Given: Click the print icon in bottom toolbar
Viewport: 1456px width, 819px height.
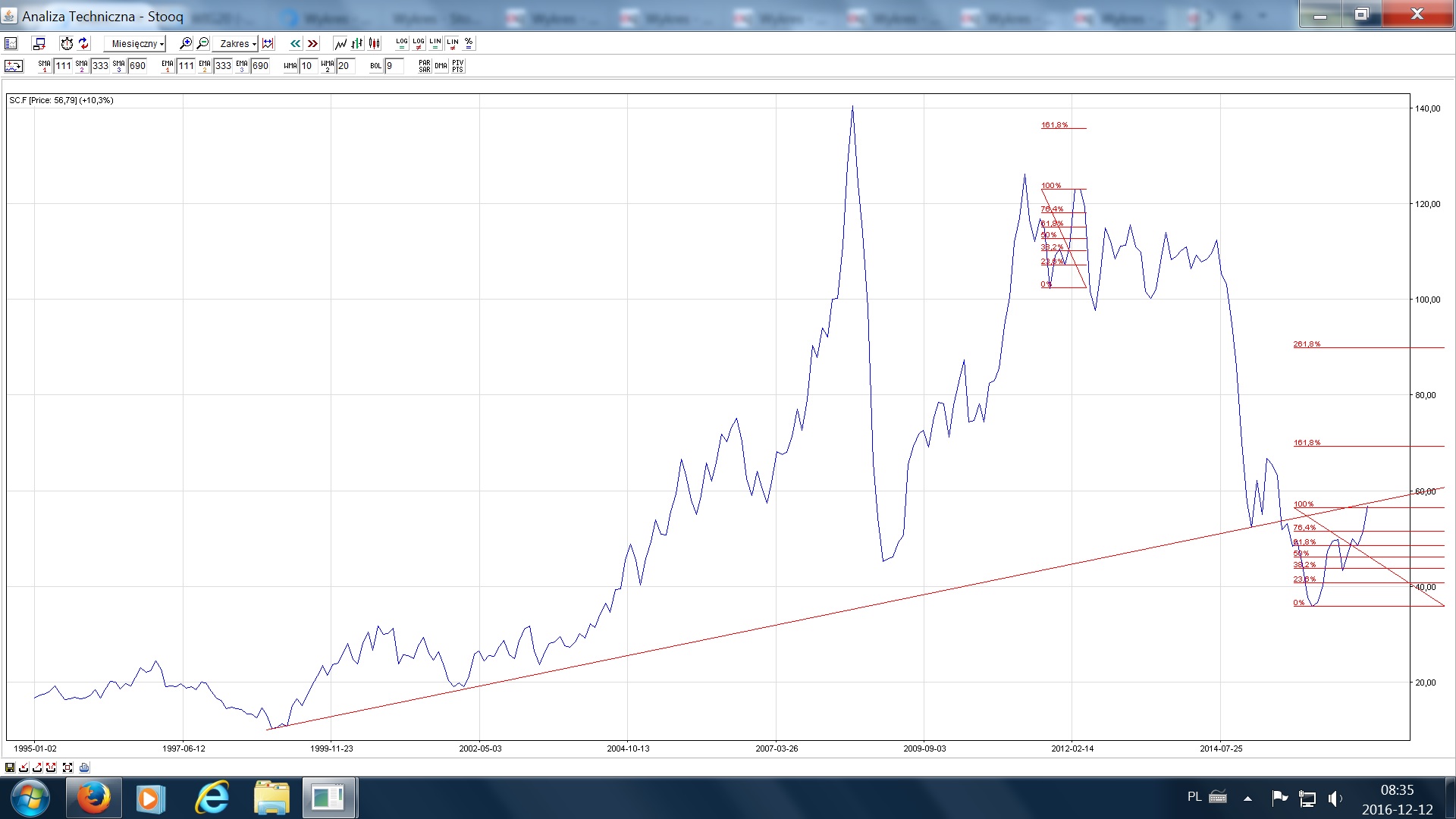Looking at the screenshot, I should (84, 767).
